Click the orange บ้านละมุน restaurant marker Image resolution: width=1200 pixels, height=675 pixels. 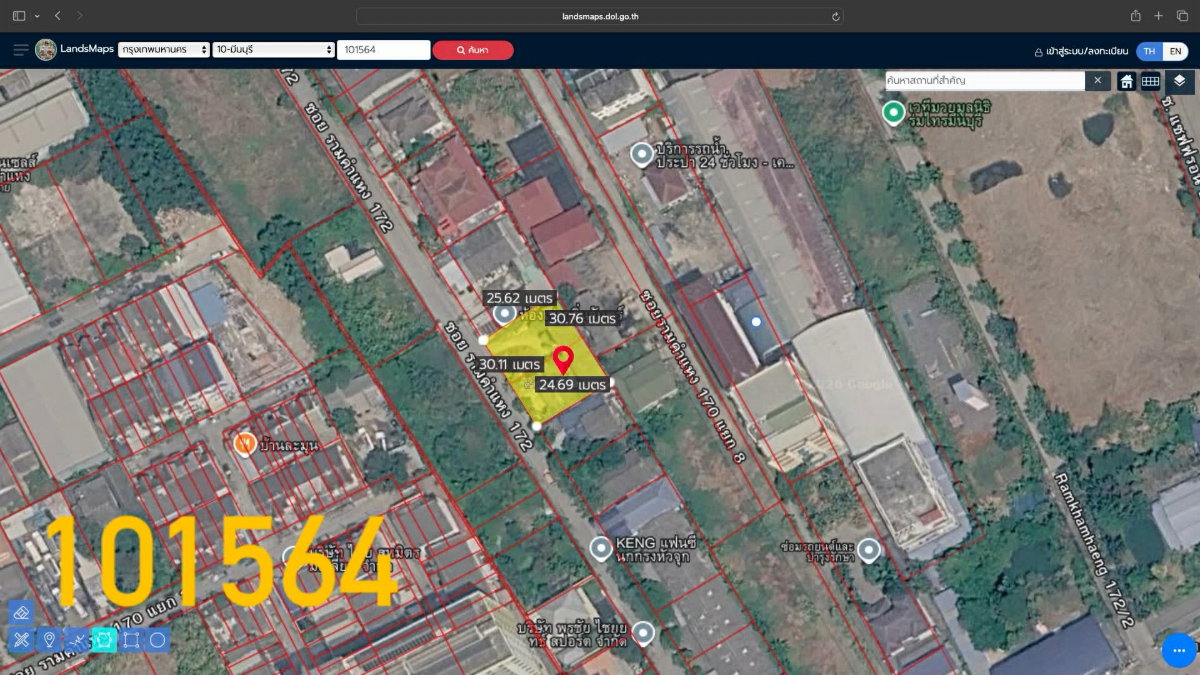coord(244,443)
